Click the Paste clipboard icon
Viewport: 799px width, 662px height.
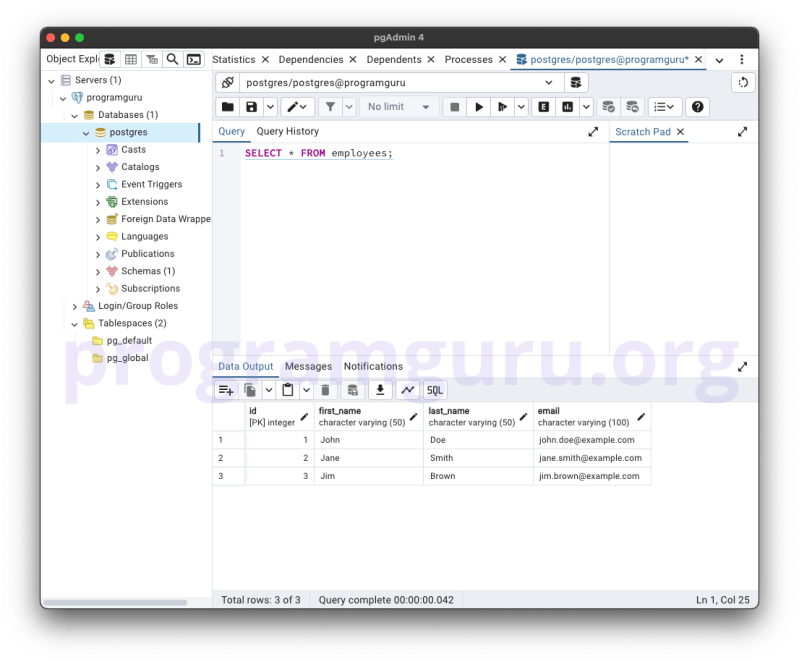tap(288, 390)
